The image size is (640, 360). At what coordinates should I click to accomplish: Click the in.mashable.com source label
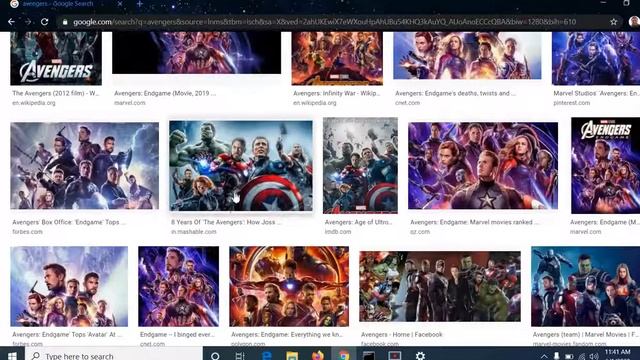coord(193,231)
